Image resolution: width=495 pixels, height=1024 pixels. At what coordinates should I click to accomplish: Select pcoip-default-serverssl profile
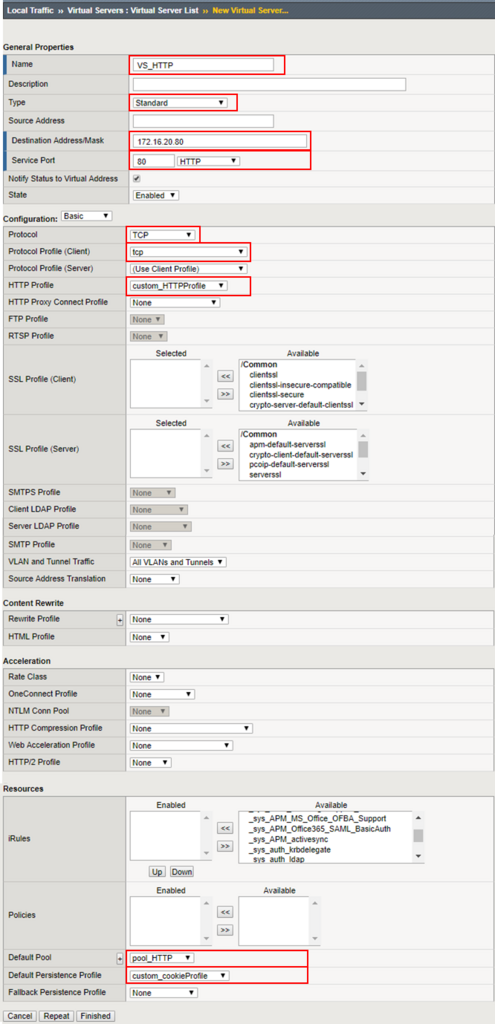[x=290, y=464]
